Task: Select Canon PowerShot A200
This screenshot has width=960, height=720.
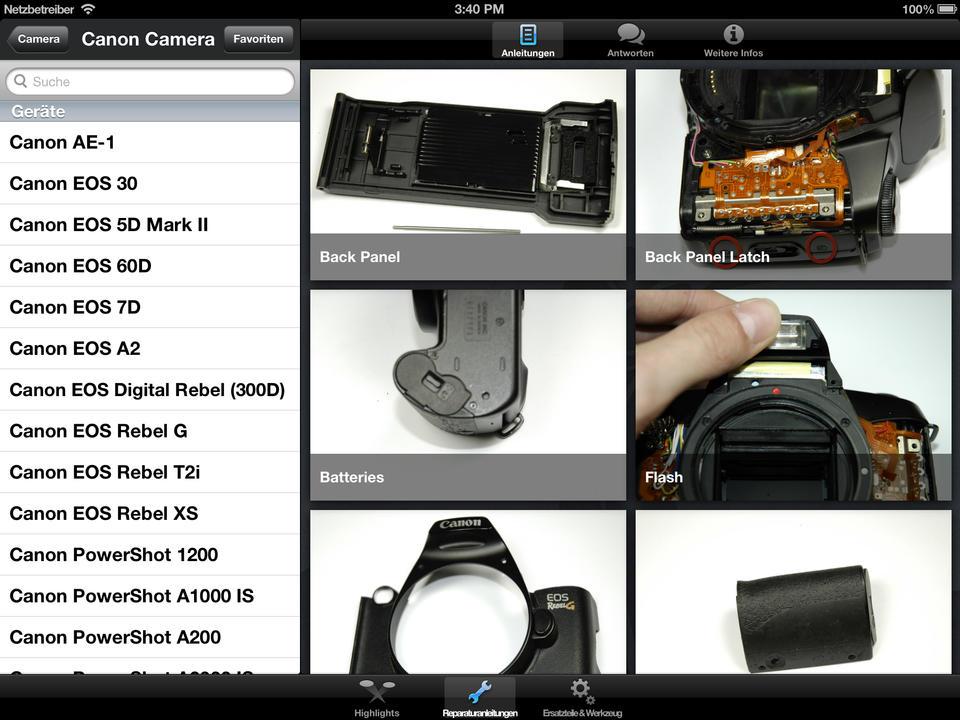Action: (150, 637)
